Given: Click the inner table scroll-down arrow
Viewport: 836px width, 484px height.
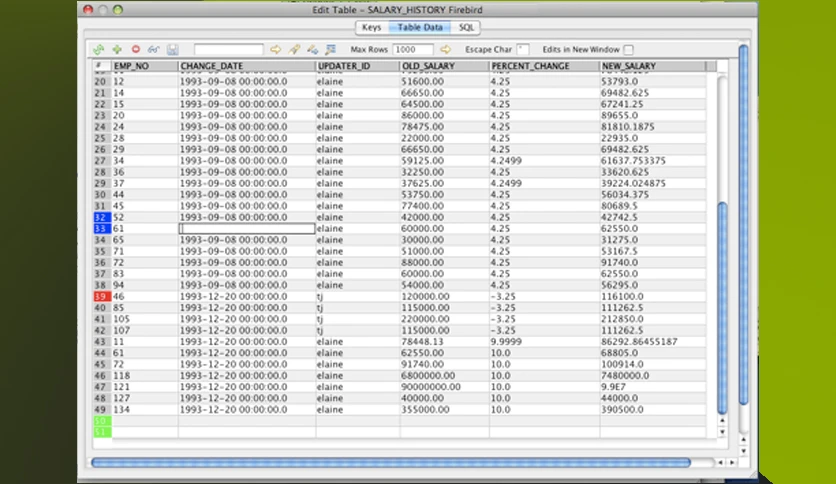Looking at the screenshot, I should tap(722, 432).
